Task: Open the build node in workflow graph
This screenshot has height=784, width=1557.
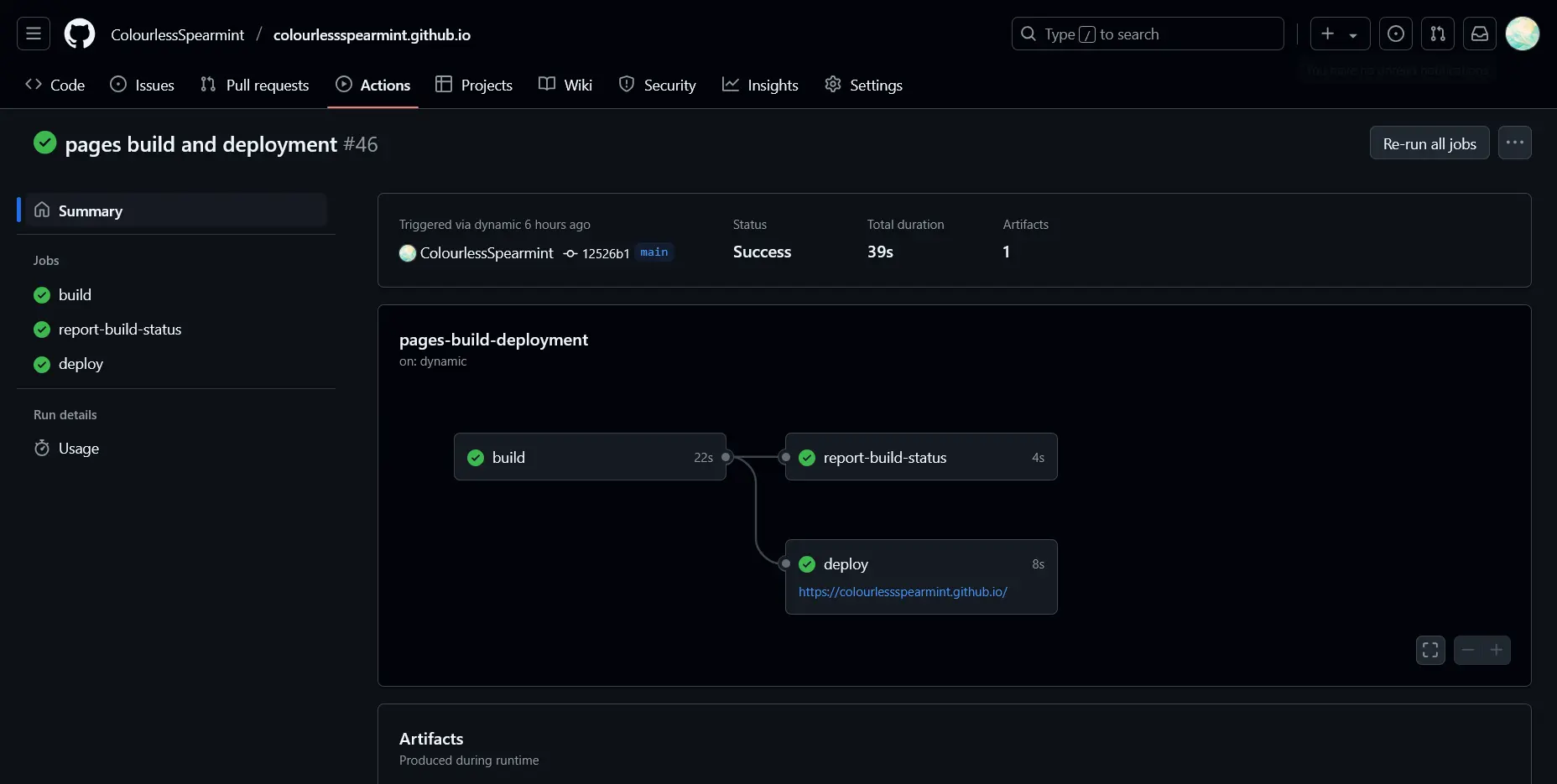Action: point(590,457)
